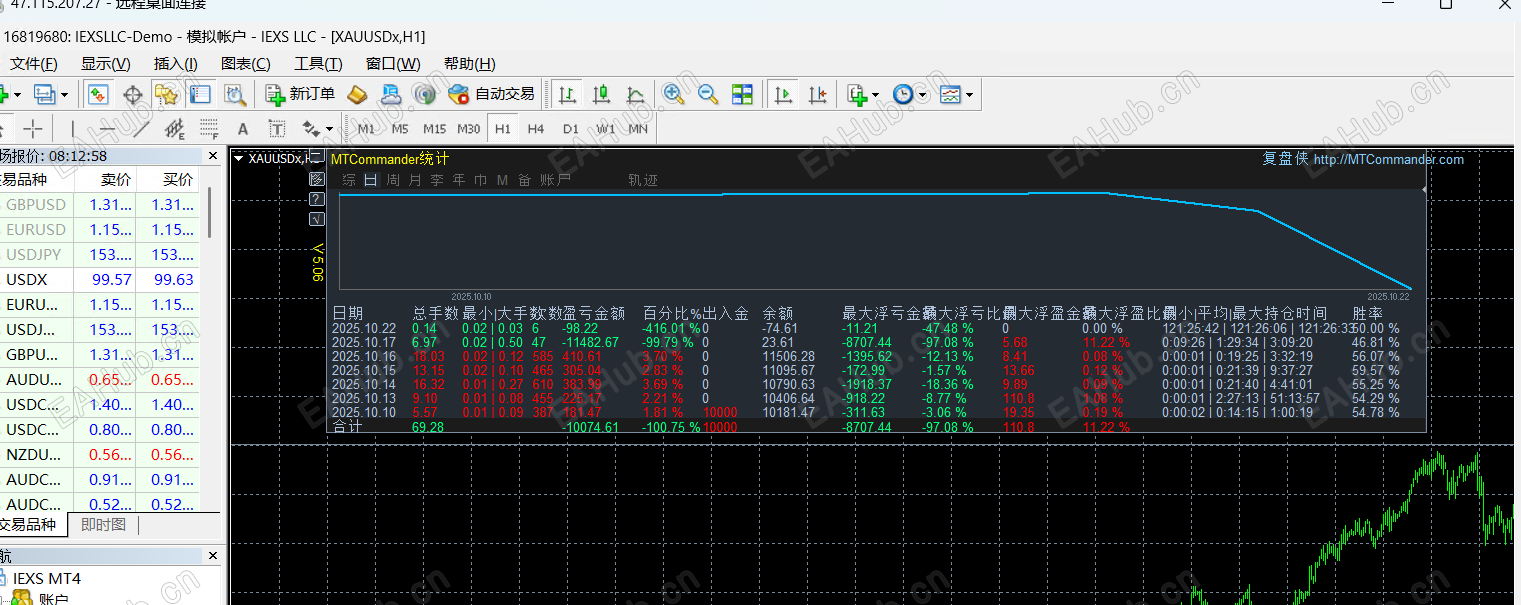Collapse the XAUUSDx,H1 chart object tree
Screen dimensions: 1521x605
(236, 157)
